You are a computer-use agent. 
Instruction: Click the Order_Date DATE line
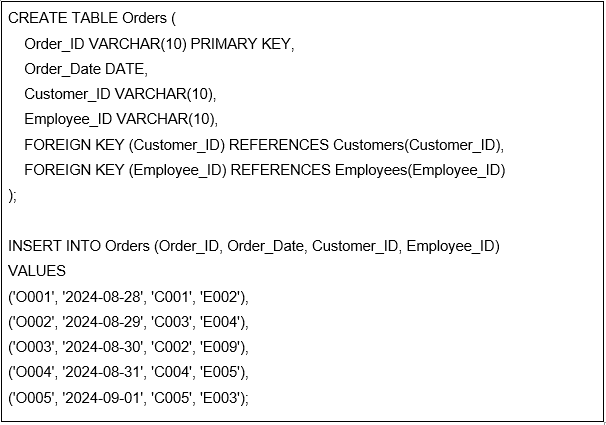point(86,69)
